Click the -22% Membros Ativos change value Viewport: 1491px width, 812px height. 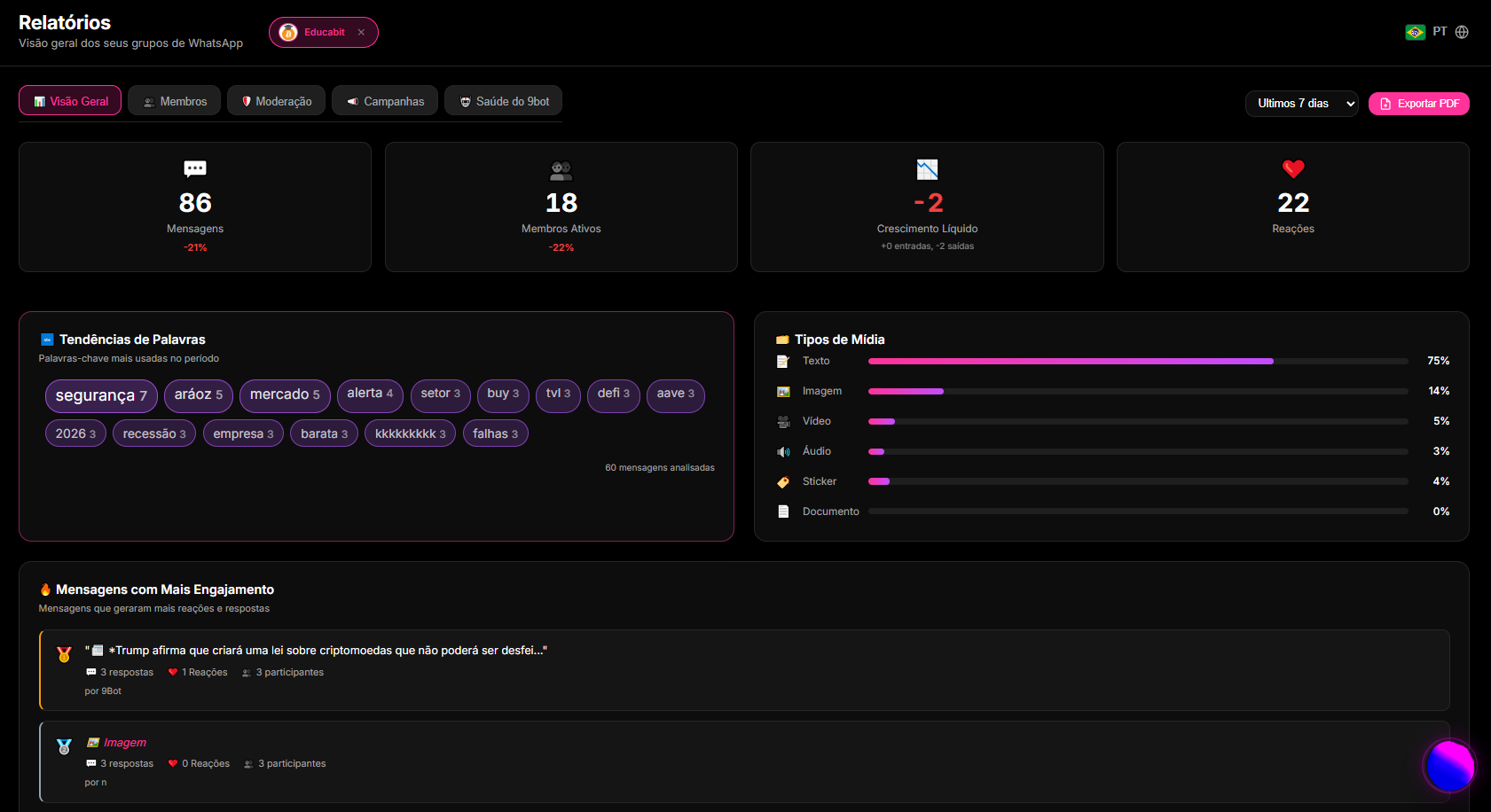click(x=561, y=247)
